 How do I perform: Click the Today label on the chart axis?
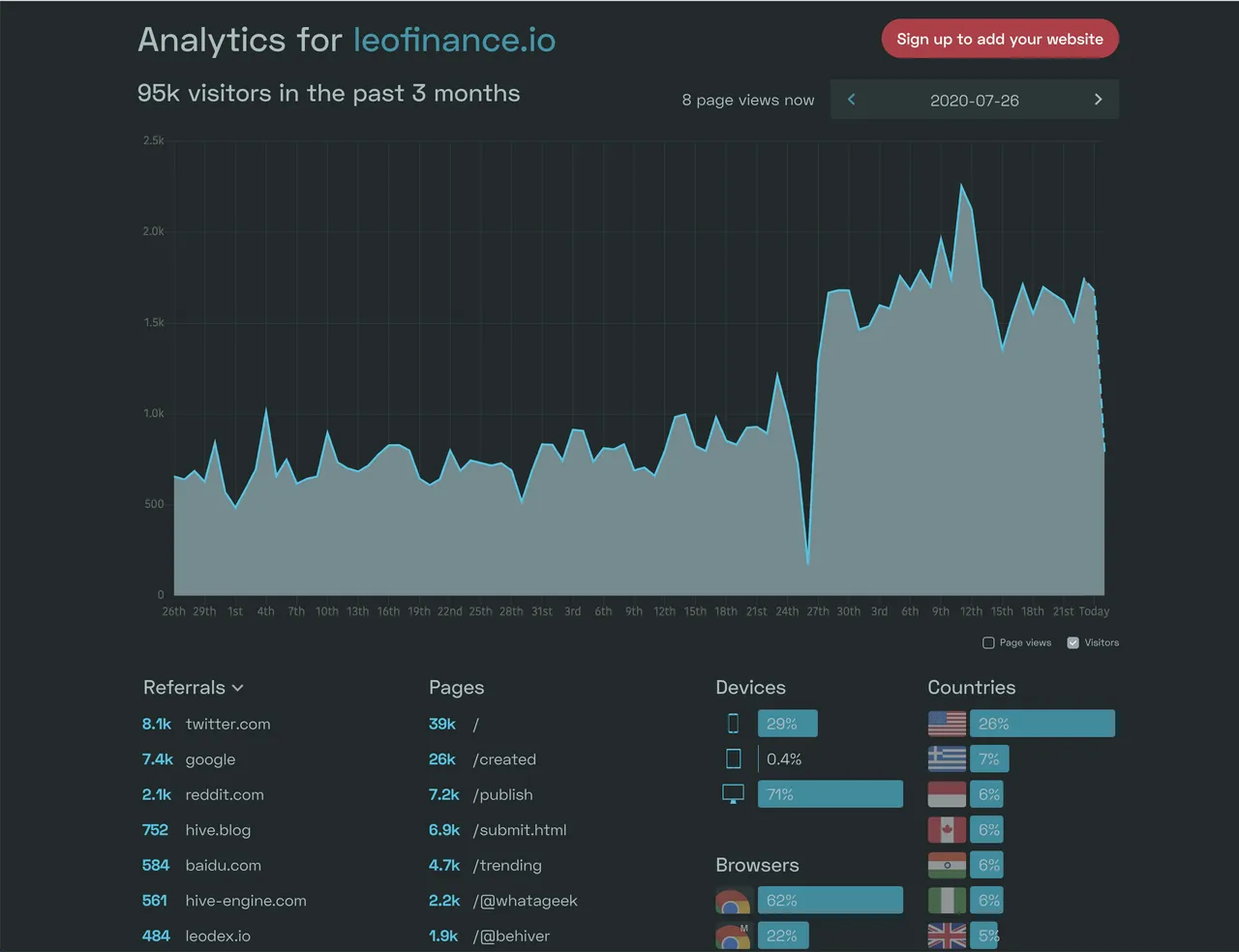click(x=1094, y=611)
